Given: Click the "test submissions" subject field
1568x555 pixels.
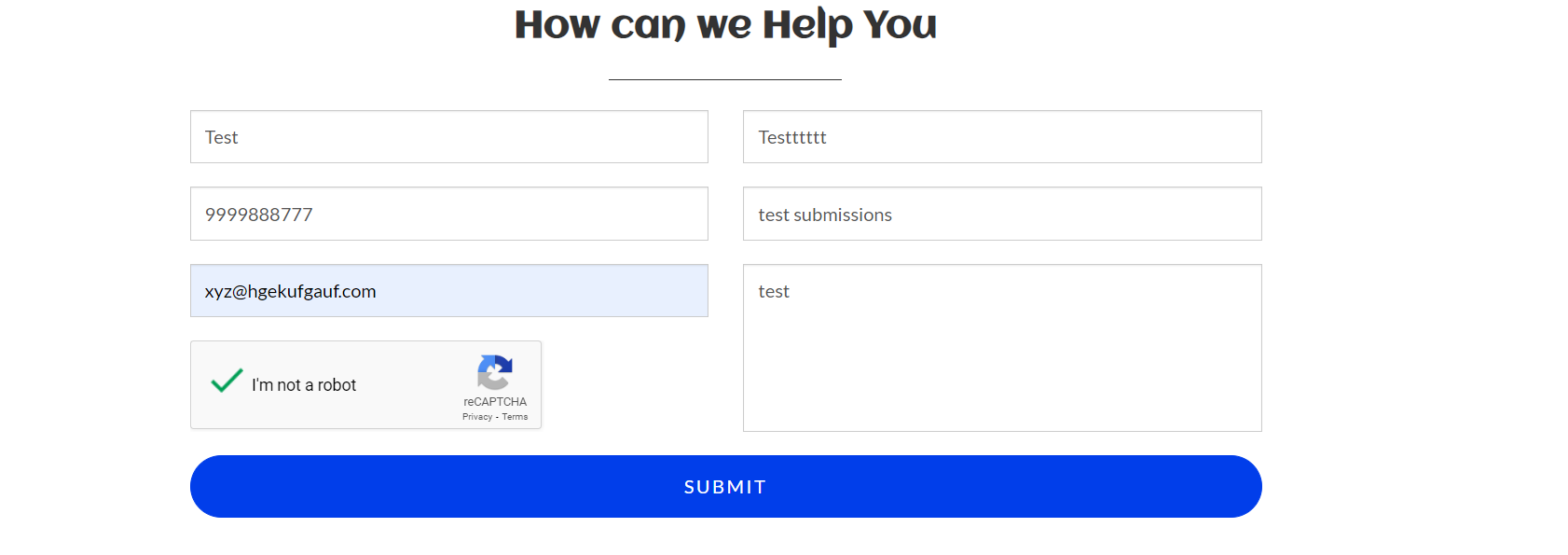Looking at the screenshot, I should tap(1002, 214).
